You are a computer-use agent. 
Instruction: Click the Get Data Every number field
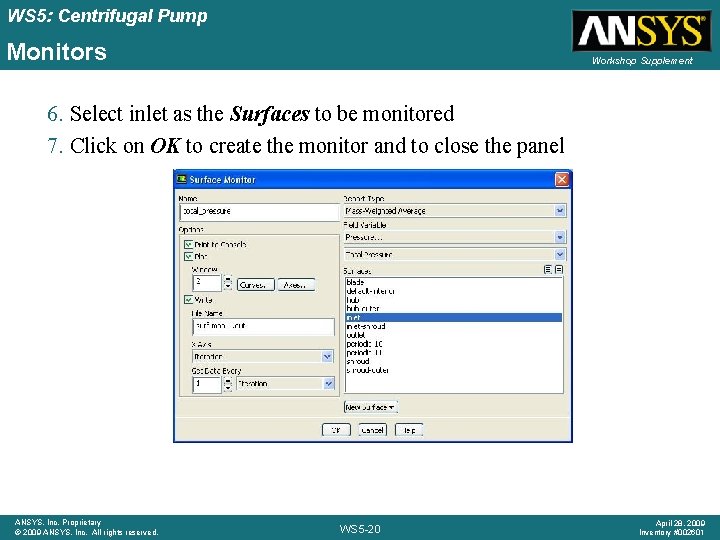click(207, 384)
